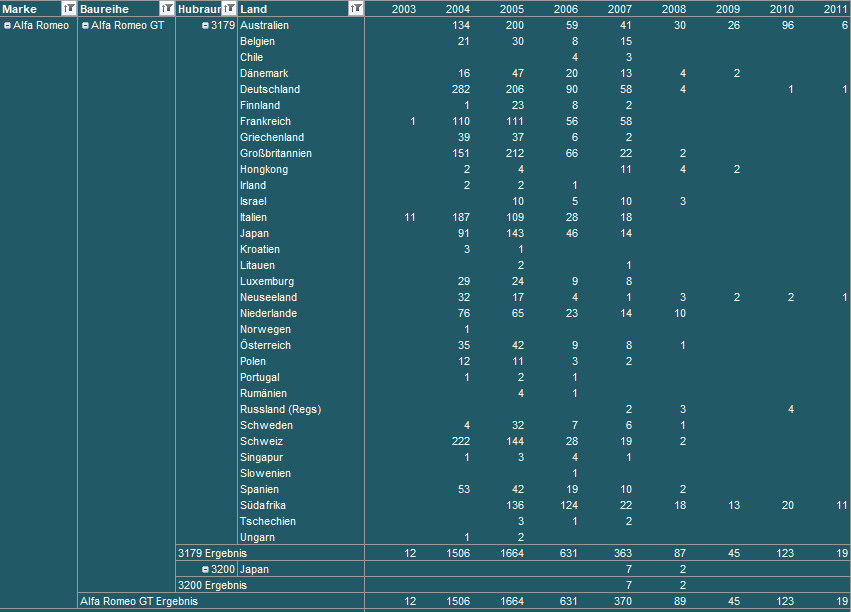This screenshot has width=851, height=612.
Task: Click the Ungarn row label
Action: pyautogui.click(x=257, y=538)
